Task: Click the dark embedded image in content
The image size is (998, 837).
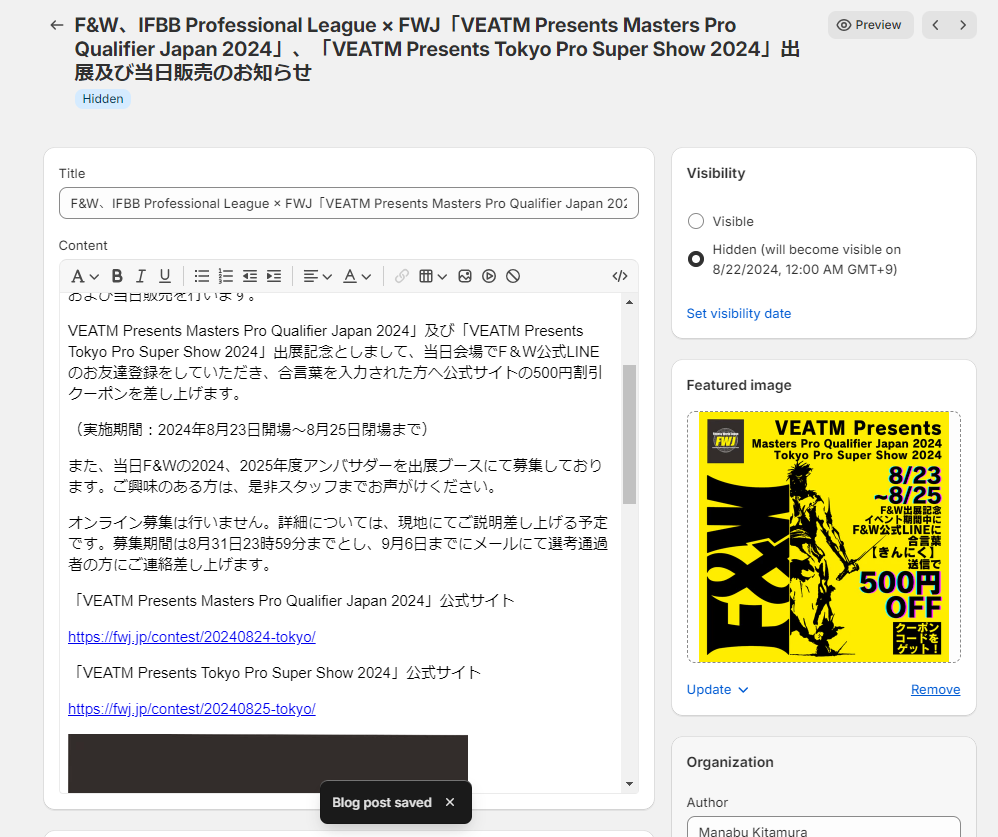Action: coord(268,764)
